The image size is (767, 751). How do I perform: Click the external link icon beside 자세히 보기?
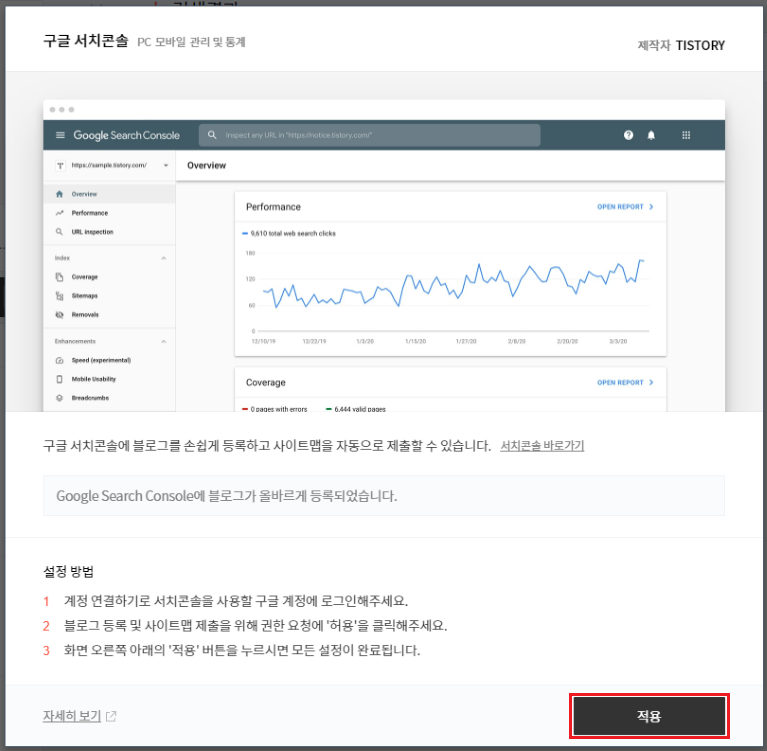[x=112, y=716]
